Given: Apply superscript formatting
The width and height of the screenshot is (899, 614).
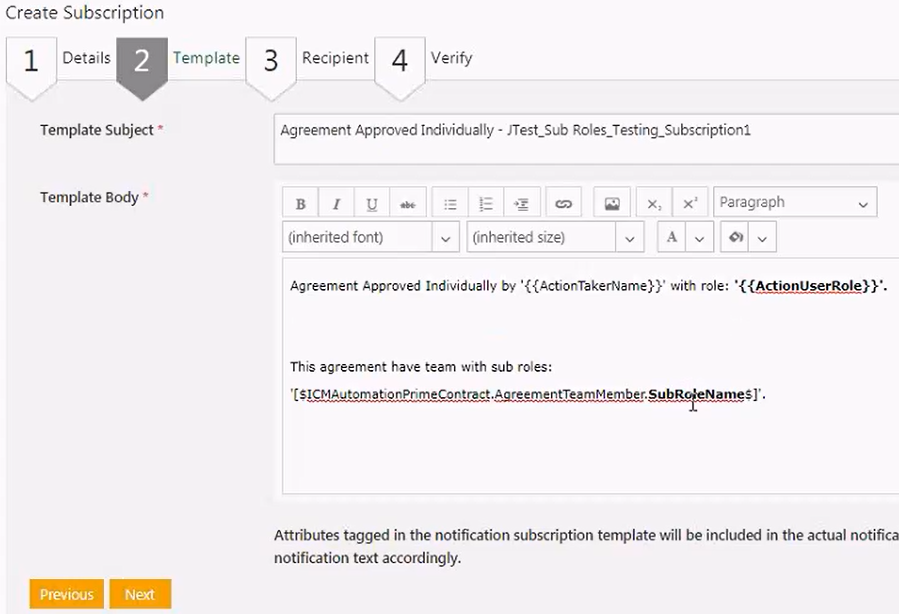Looking at the screenshot, I should pos(689,204).
